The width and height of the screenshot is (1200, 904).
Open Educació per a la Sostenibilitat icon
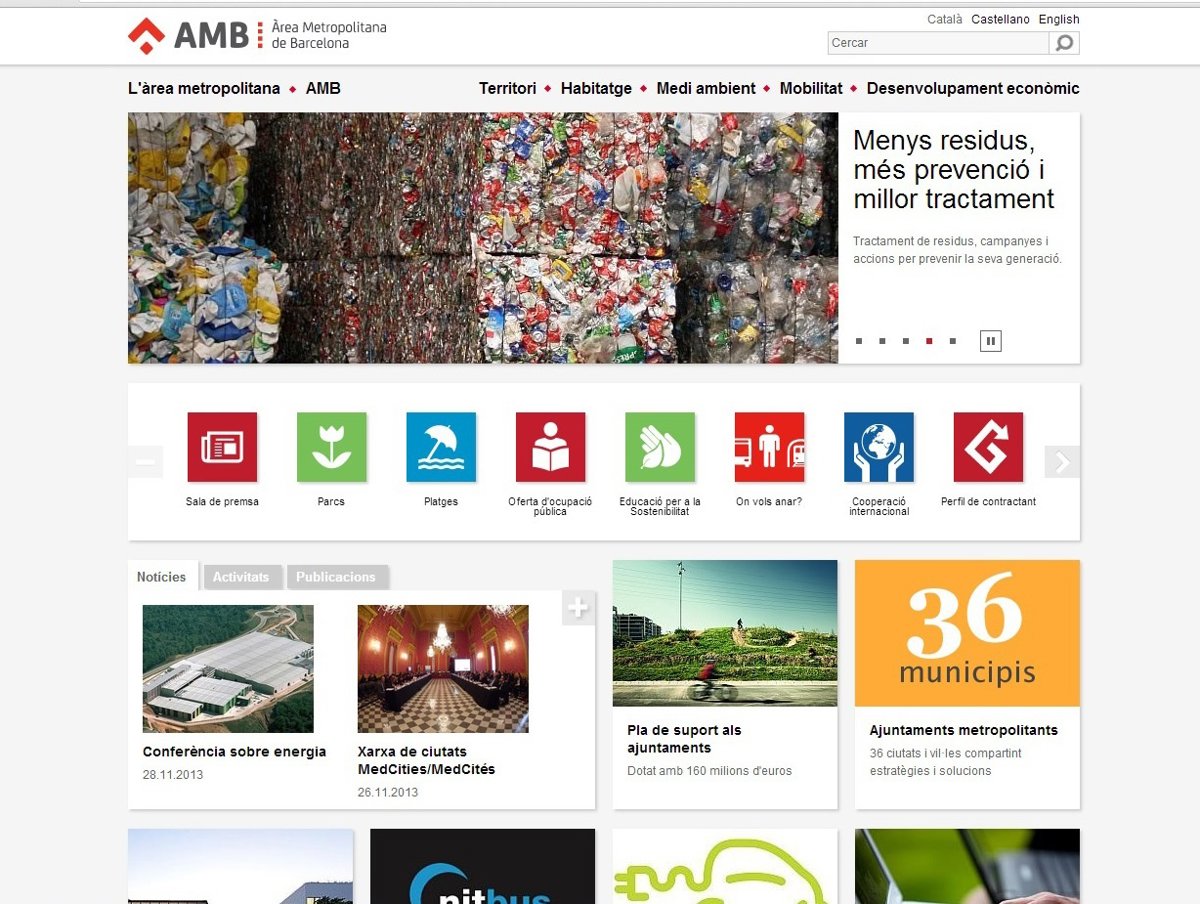point(660,447)
